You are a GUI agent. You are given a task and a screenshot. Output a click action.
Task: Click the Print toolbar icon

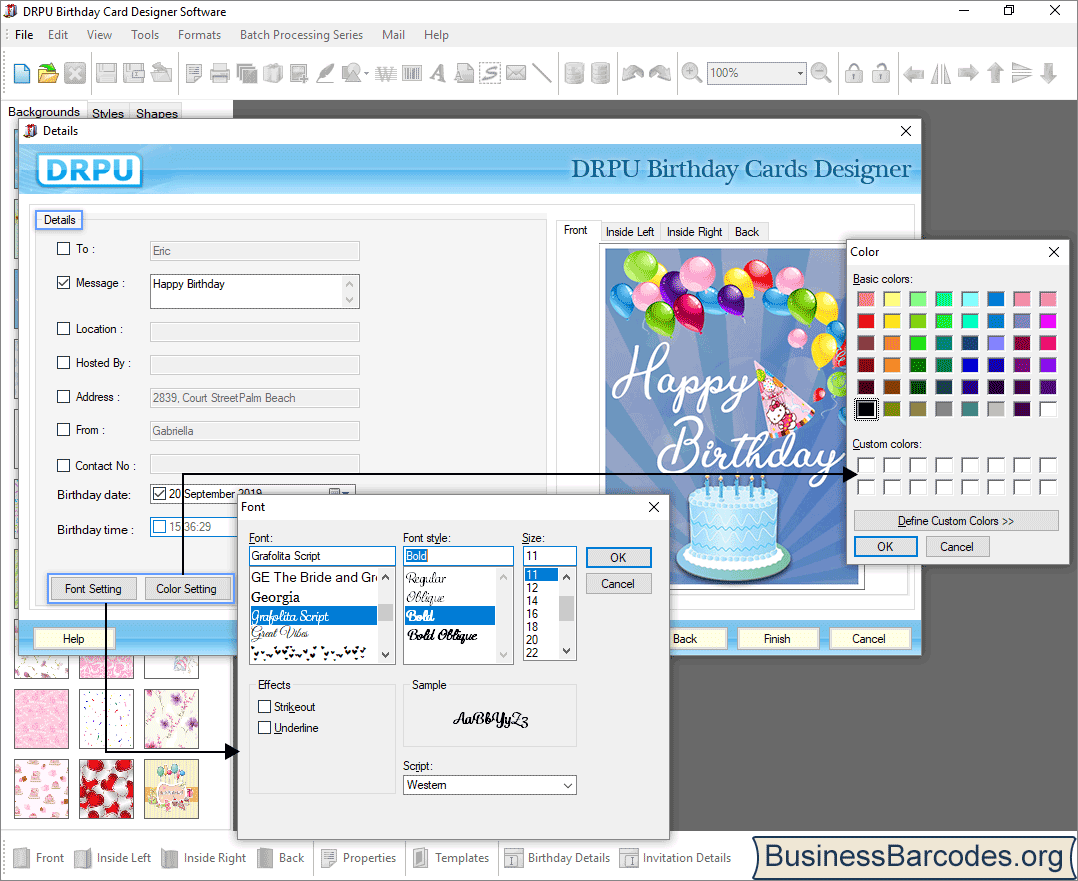tap(219, 73)
